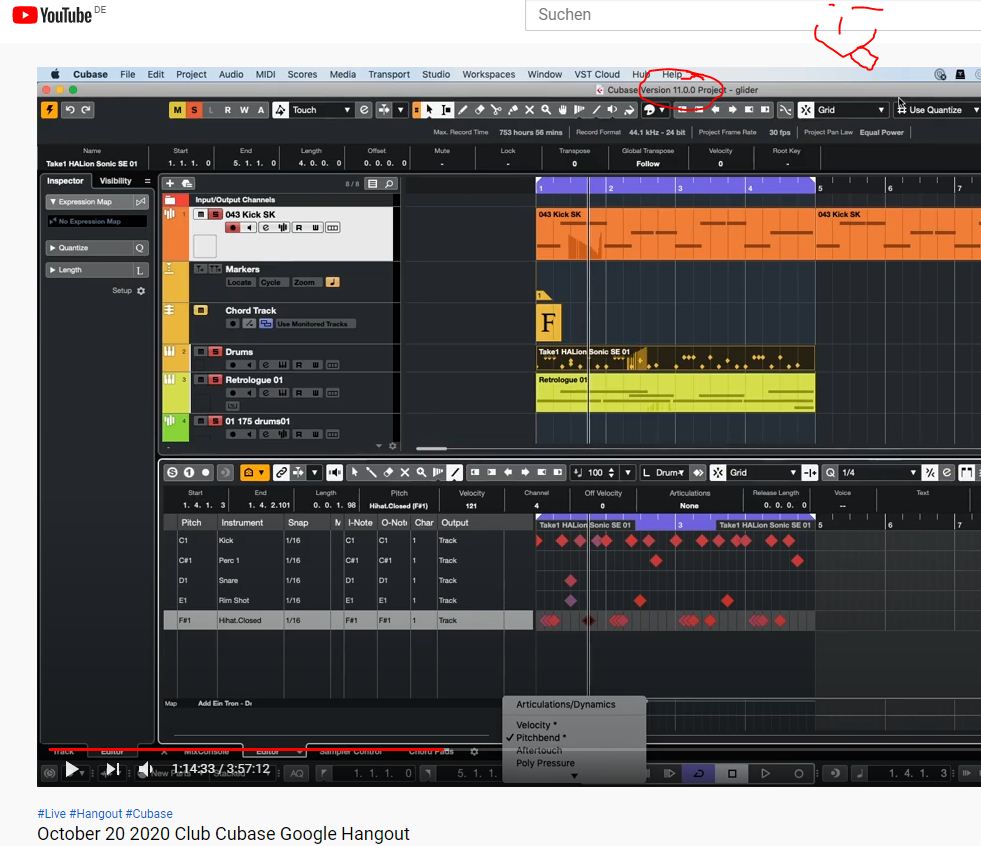Click the YouTube play button
Image resolution: width=981 pixels, height=846 pixels.
coord(72,769)
